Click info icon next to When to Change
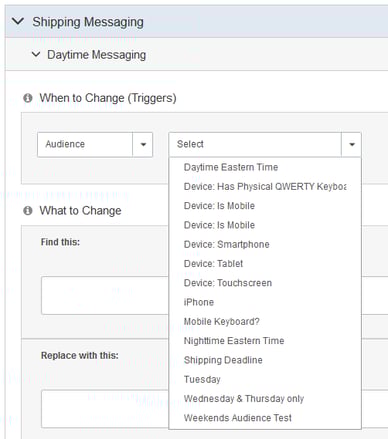 (28, 98)
